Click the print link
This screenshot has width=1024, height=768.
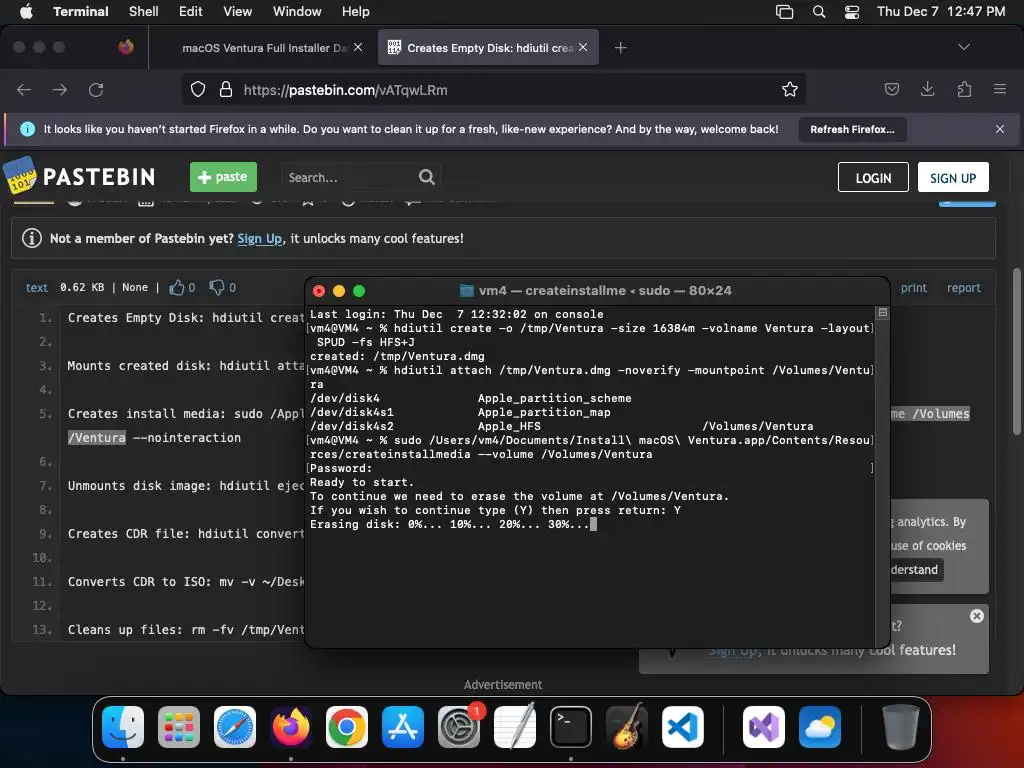913,287
